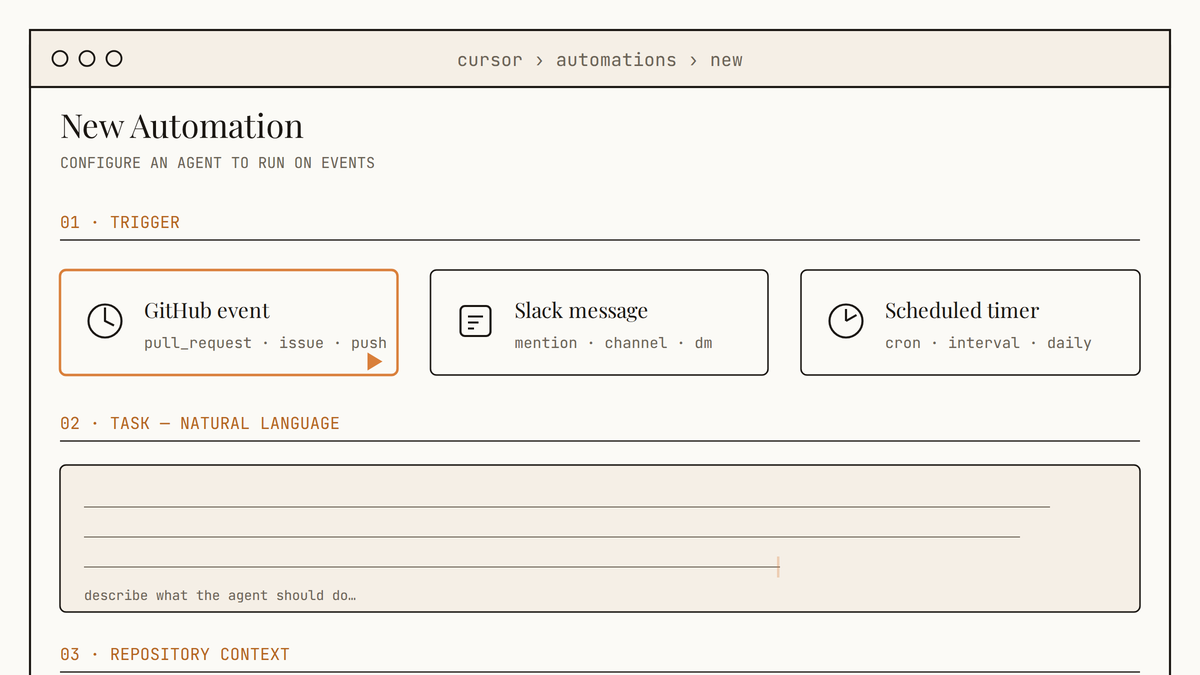Image resolution: width=1200 pixels, height=675 pixels.
Task: Select the GitHub event trigger card
Action: pos(229,322)
